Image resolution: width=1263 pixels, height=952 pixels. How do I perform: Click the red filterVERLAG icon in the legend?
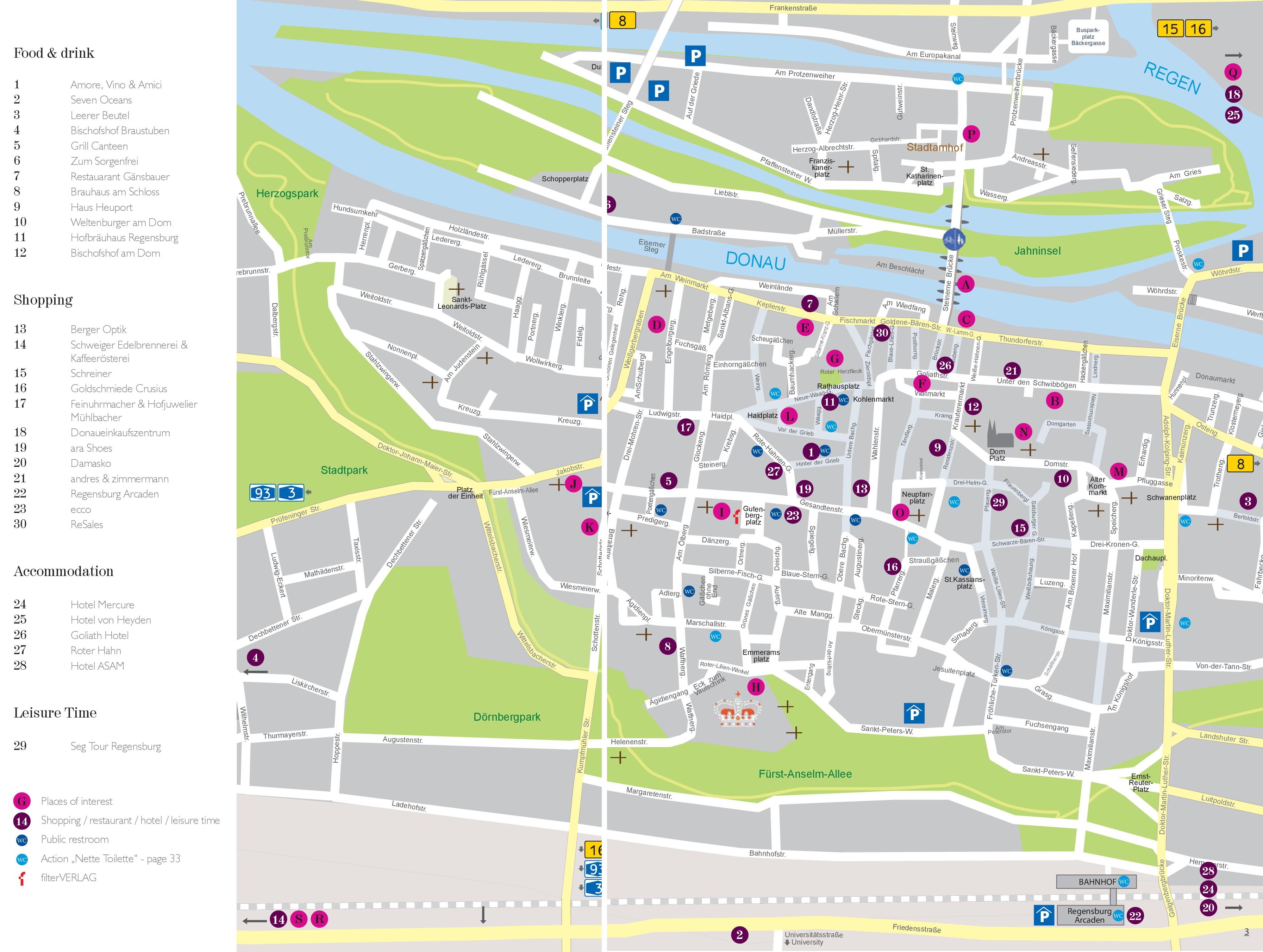22,878
